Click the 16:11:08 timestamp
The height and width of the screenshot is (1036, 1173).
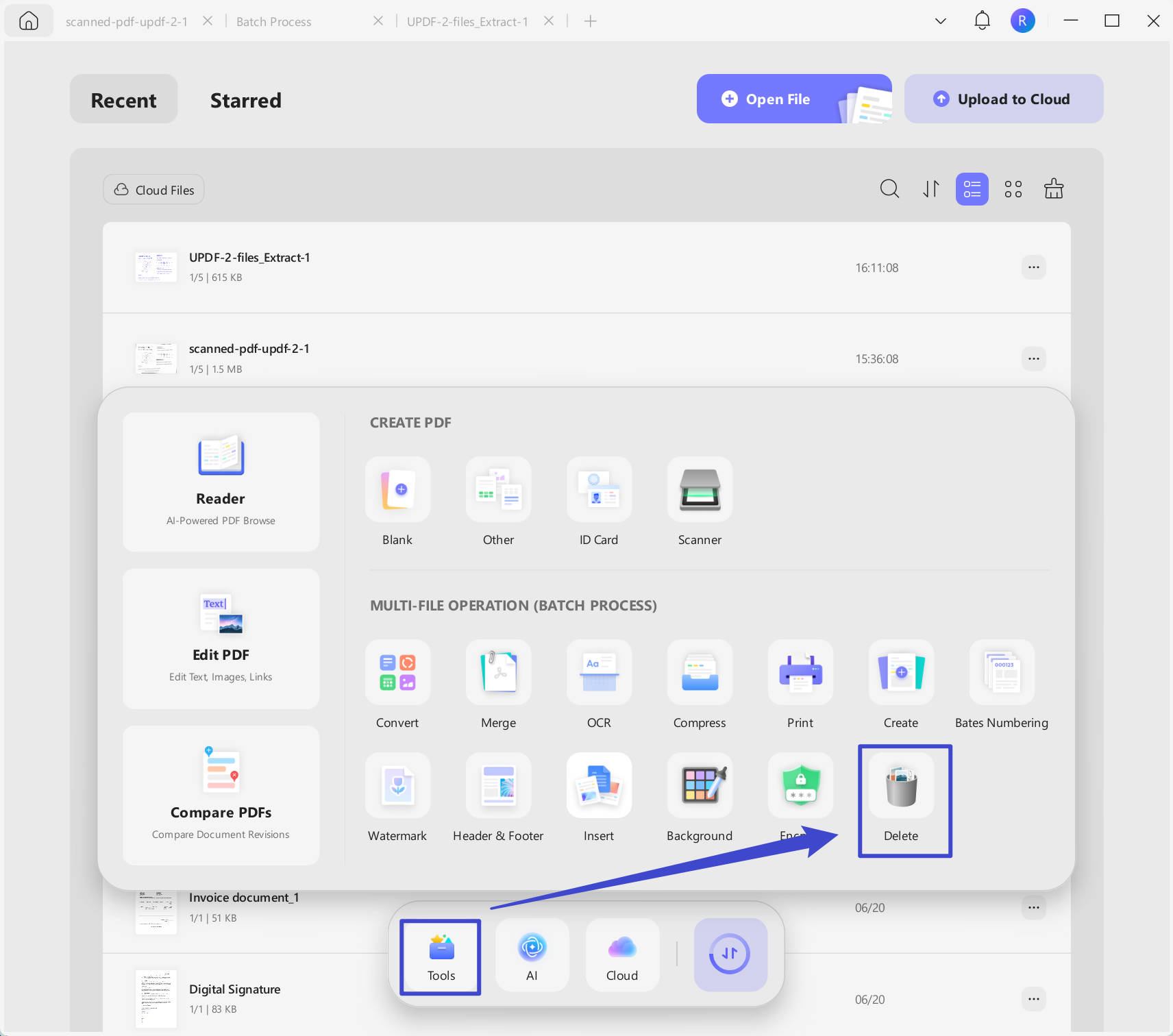(x=876, y=268)
